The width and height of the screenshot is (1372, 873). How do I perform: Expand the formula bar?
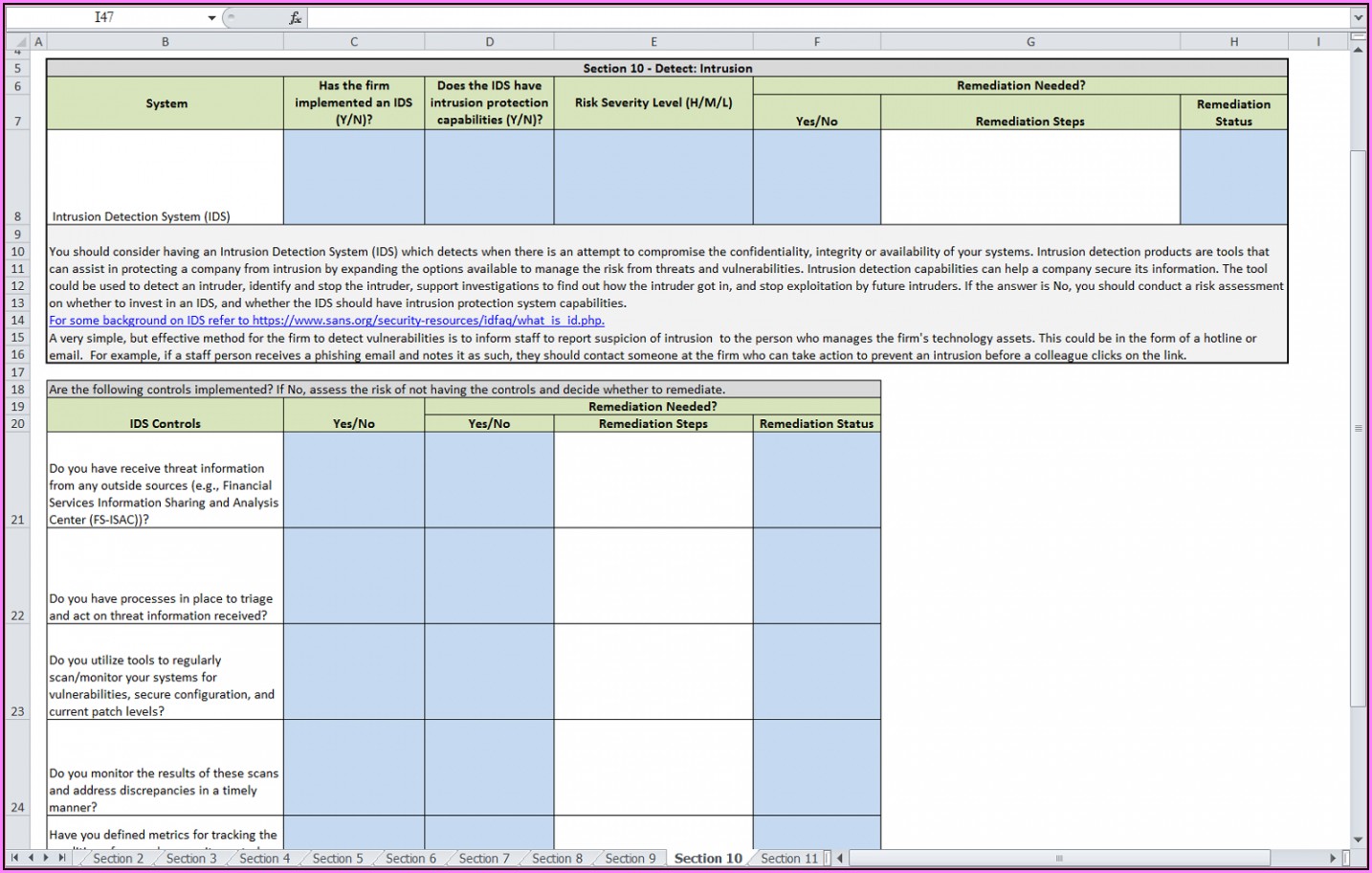[x=1358, y=18]
